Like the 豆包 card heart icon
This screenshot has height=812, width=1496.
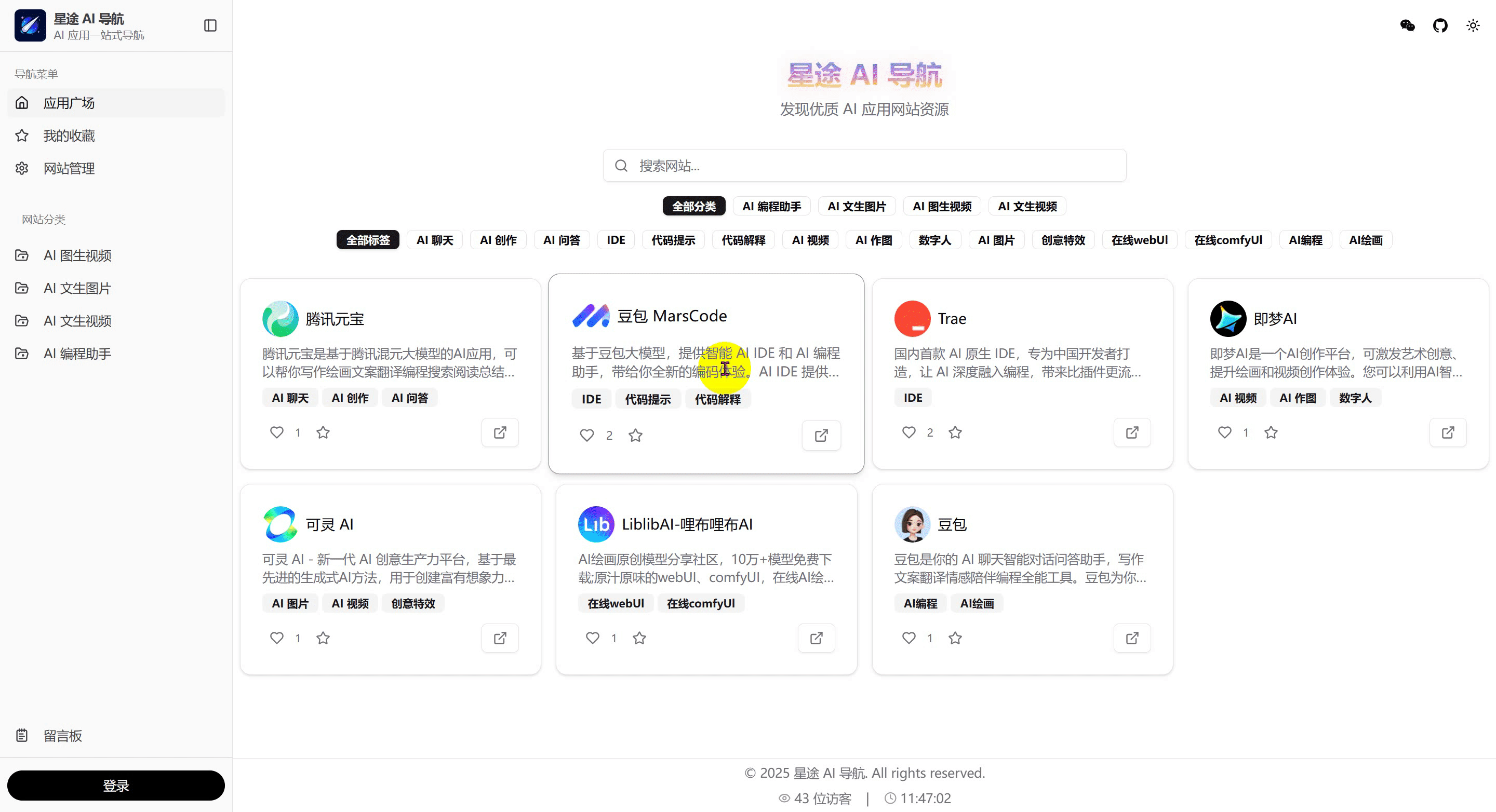click(909, 638)
